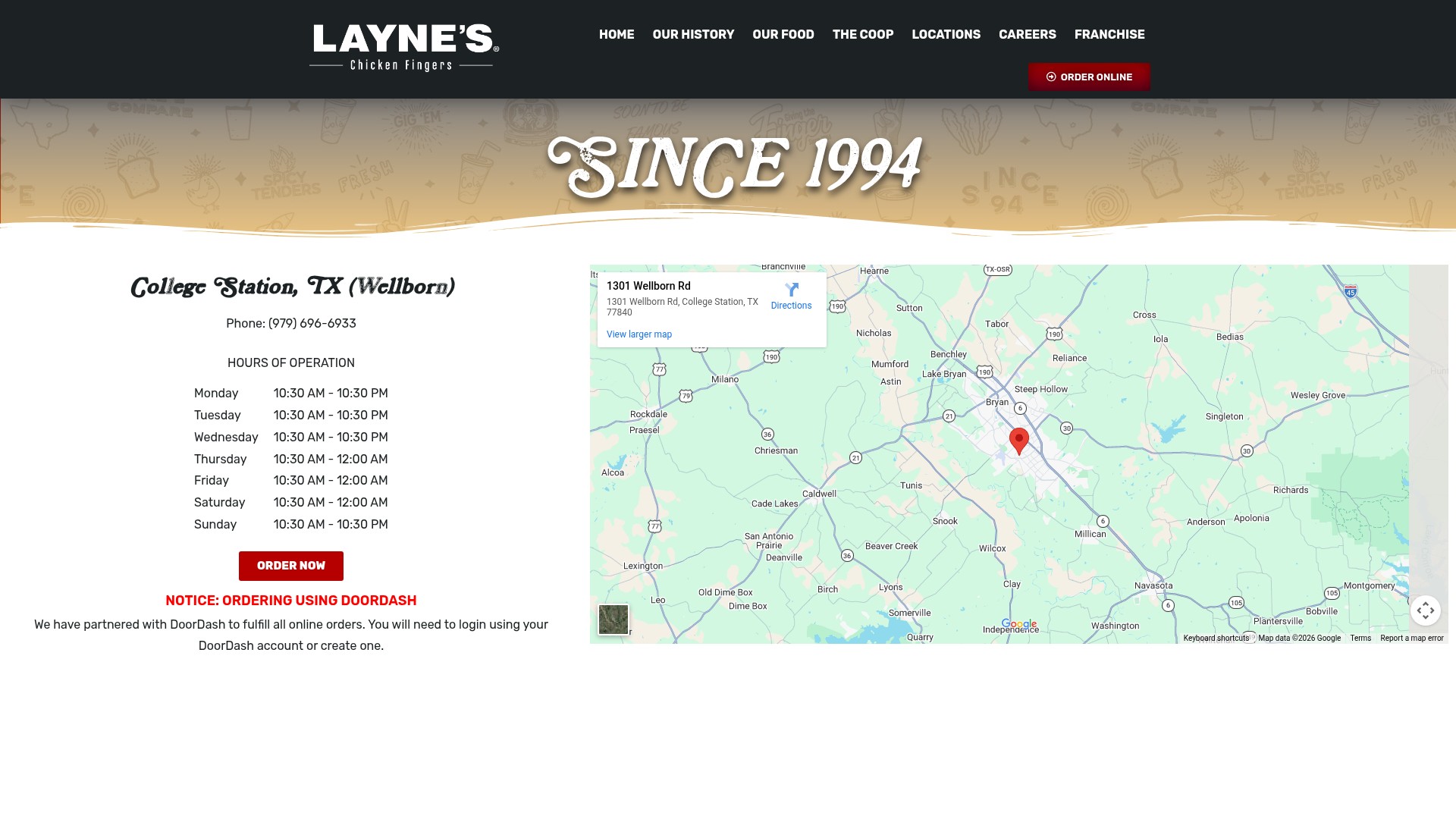
Task: Open the map Terms link
Action: [x=1360, y=638]
